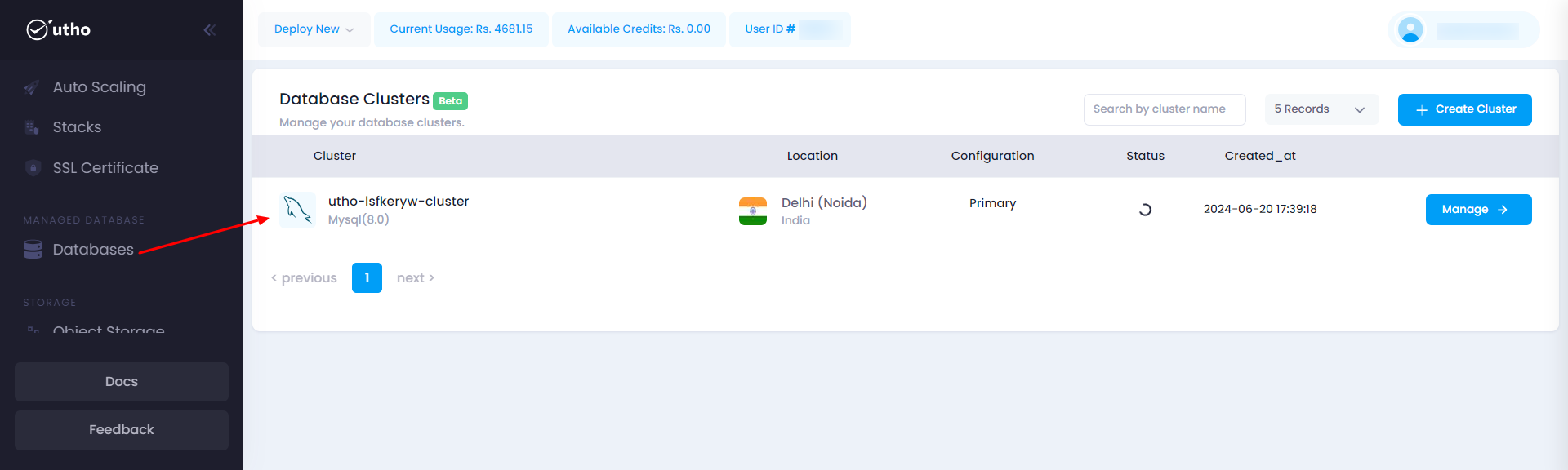Go to the next page

[x=416, y=278]
